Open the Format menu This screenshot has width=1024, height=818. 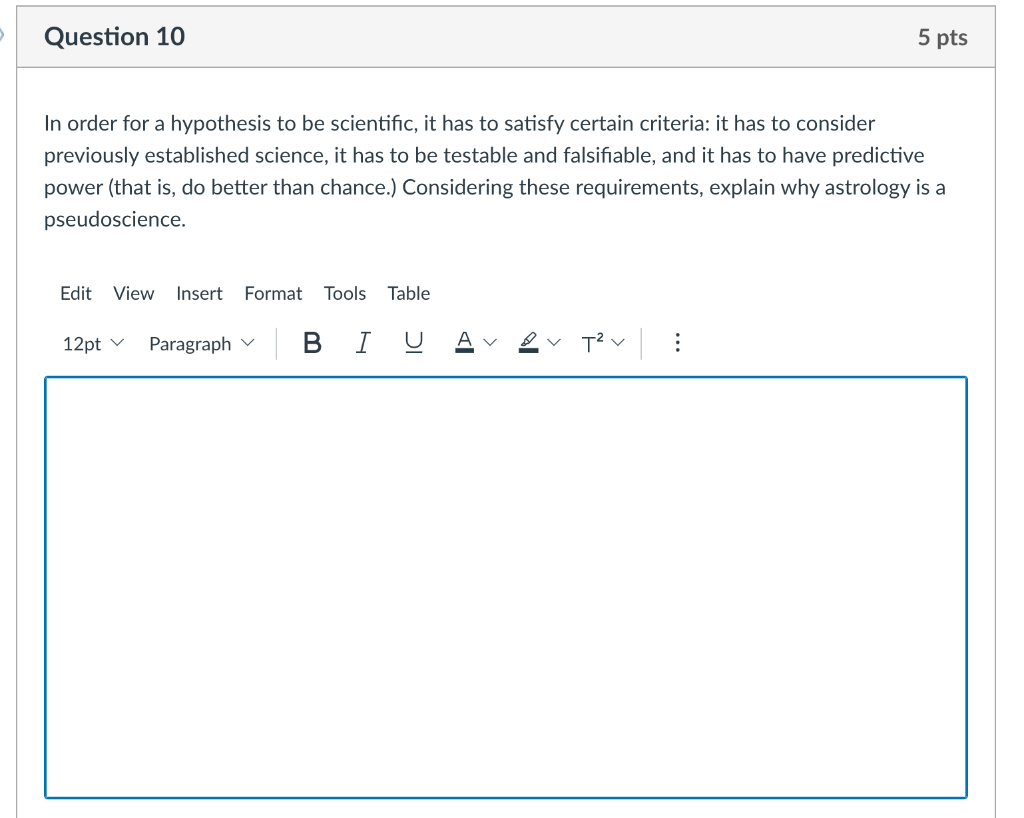click(x=273, y=293)
